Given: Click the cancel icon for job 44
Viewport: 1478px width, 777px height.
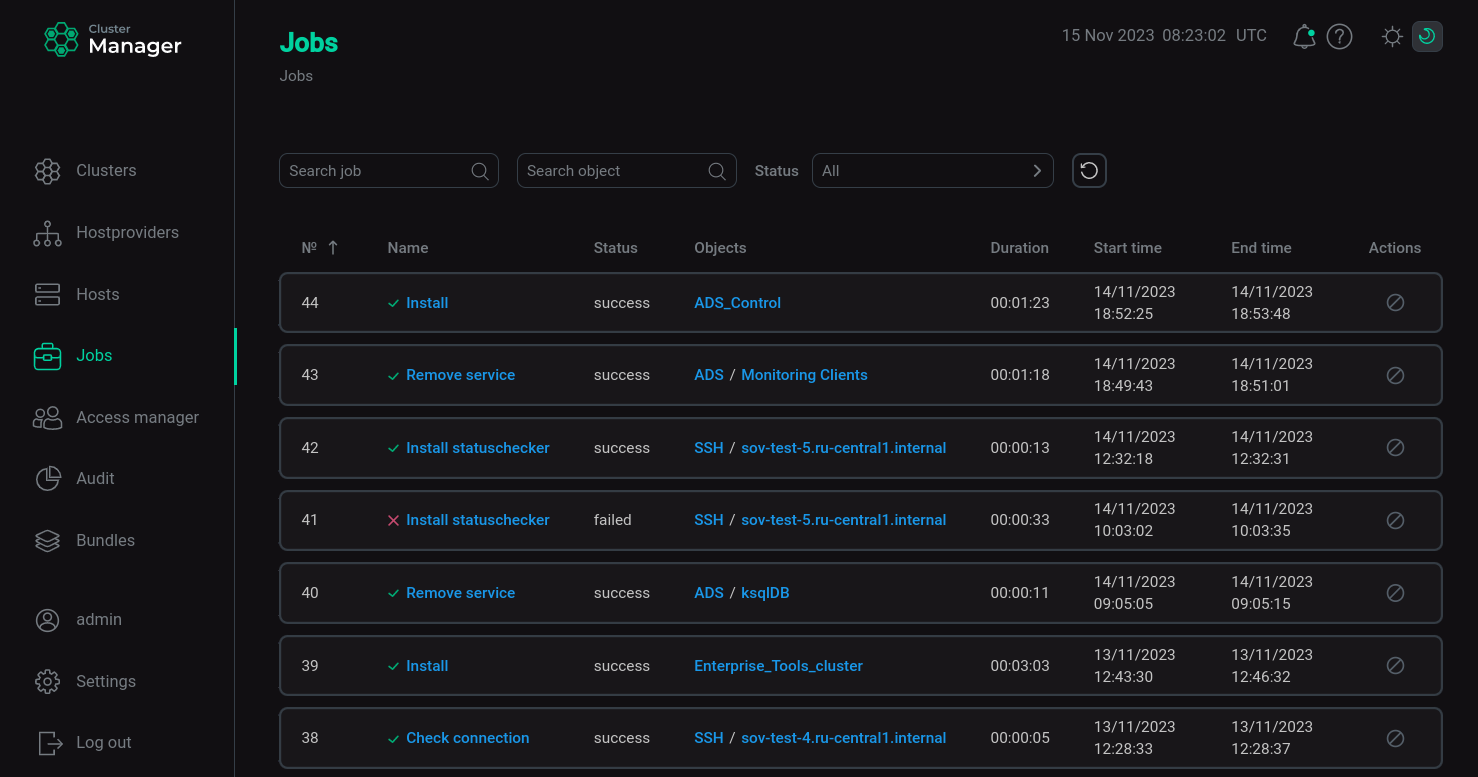Looking at the screenshot, I should [x=1395, y=303].
